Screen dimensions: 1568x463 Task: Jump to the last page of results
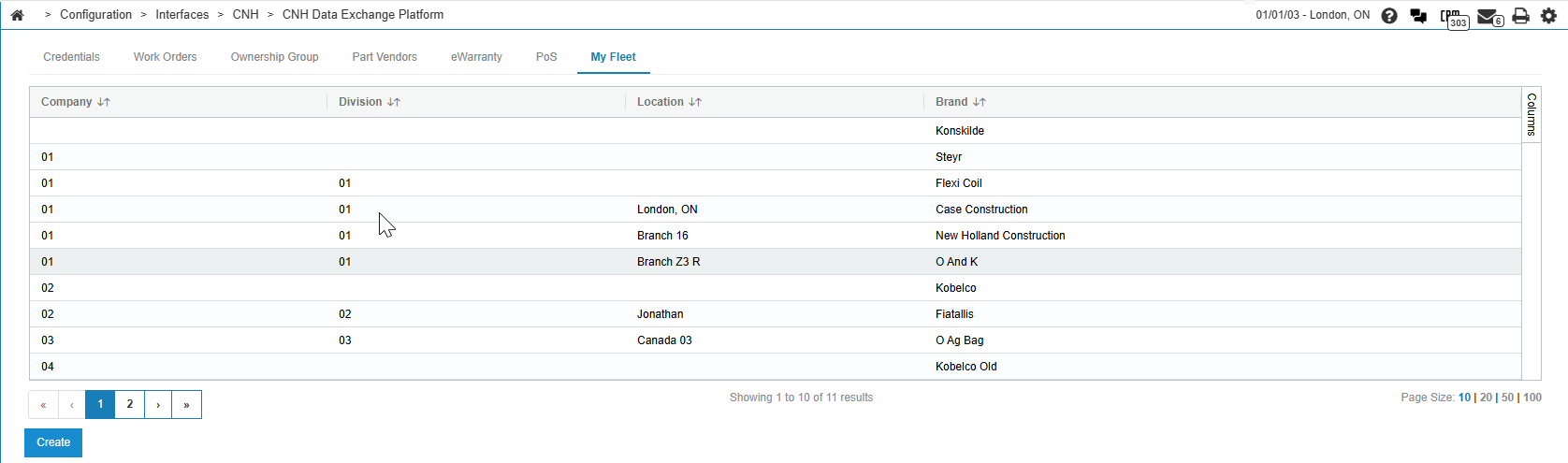tap(187, 404)
